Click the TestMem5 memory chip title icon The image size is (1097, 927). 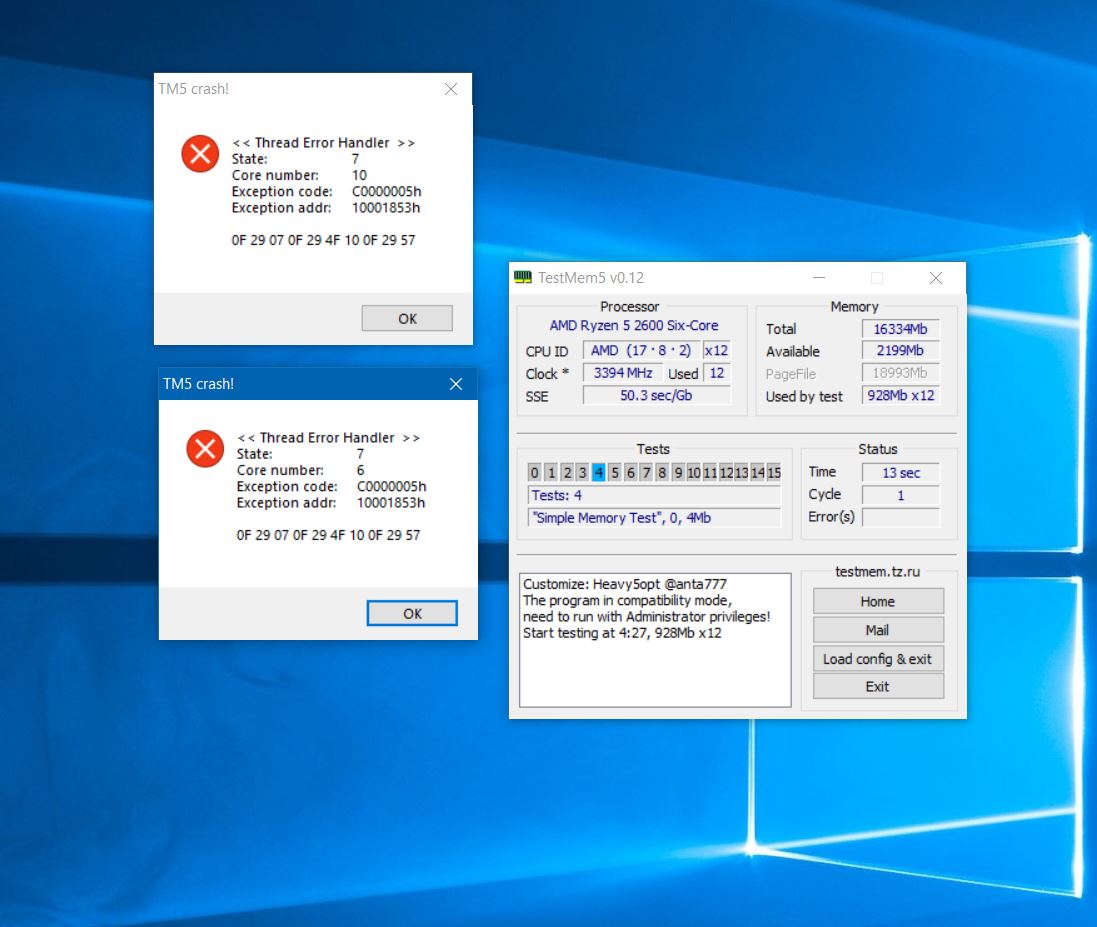coord(523,277)
